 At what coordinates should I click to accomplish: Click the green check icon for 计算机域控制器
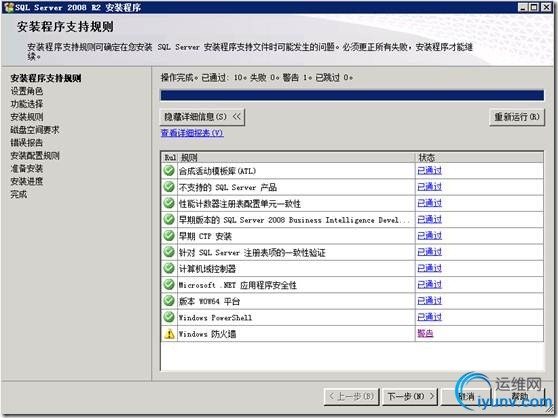coord(169,268)
